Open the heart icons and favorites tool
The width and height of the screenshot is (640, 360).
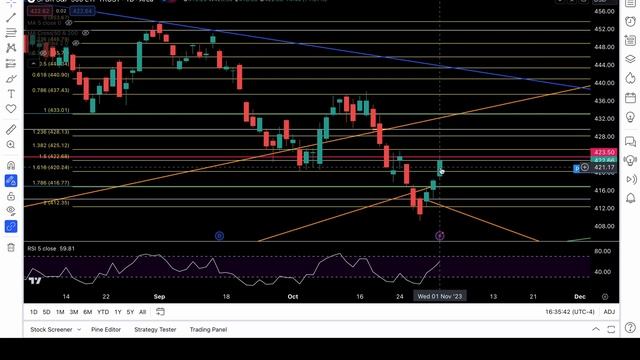pyautogui.click(x=11, y=109)
